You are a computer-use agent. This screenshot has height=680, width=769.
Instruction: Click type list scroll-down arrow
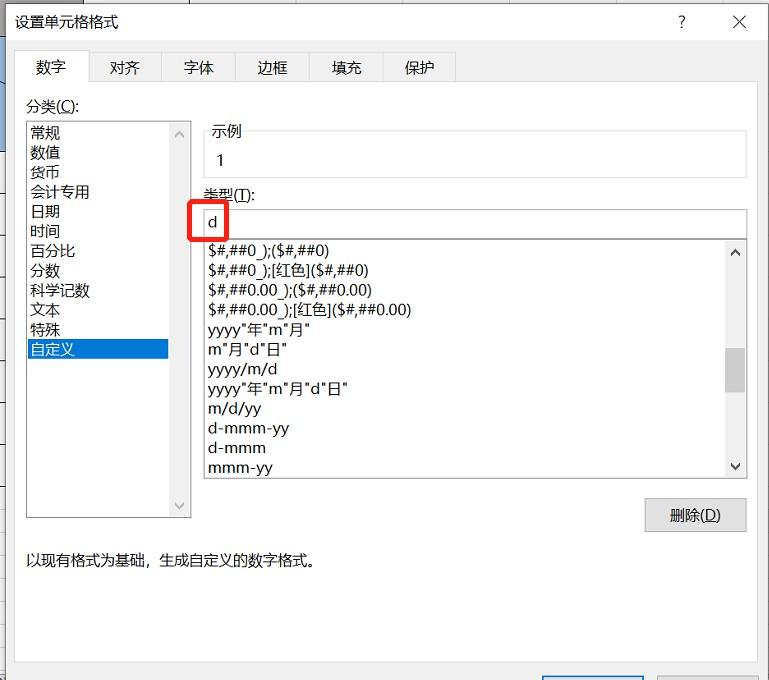point(735,466)
